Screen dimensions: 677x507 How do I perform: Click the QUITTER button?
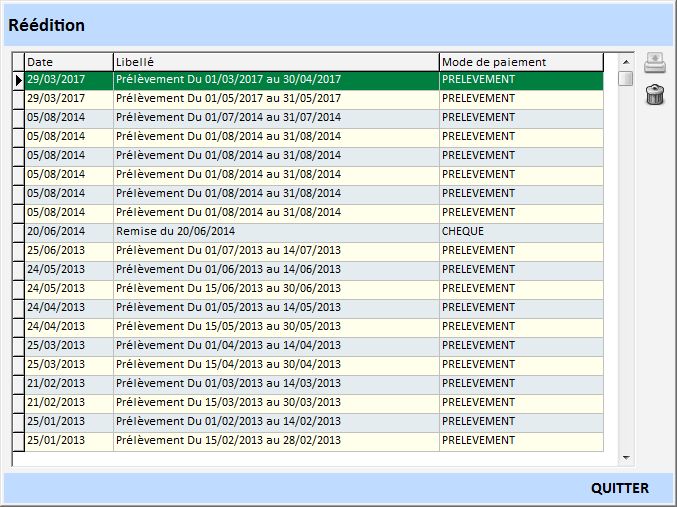pos(619,488)
